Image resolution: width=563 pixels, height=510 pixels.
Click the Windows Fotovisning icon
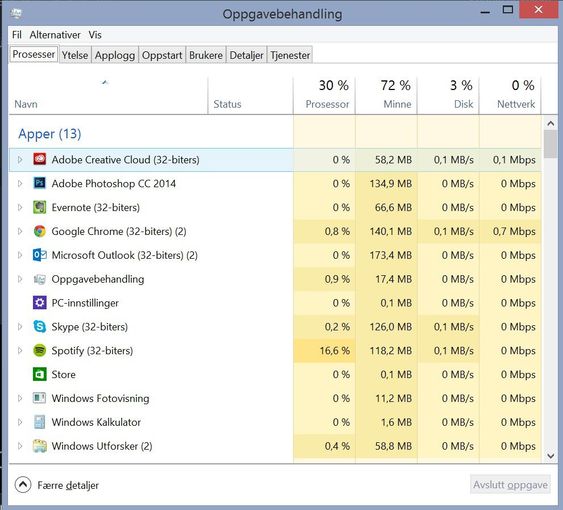[x=39, y=398]
